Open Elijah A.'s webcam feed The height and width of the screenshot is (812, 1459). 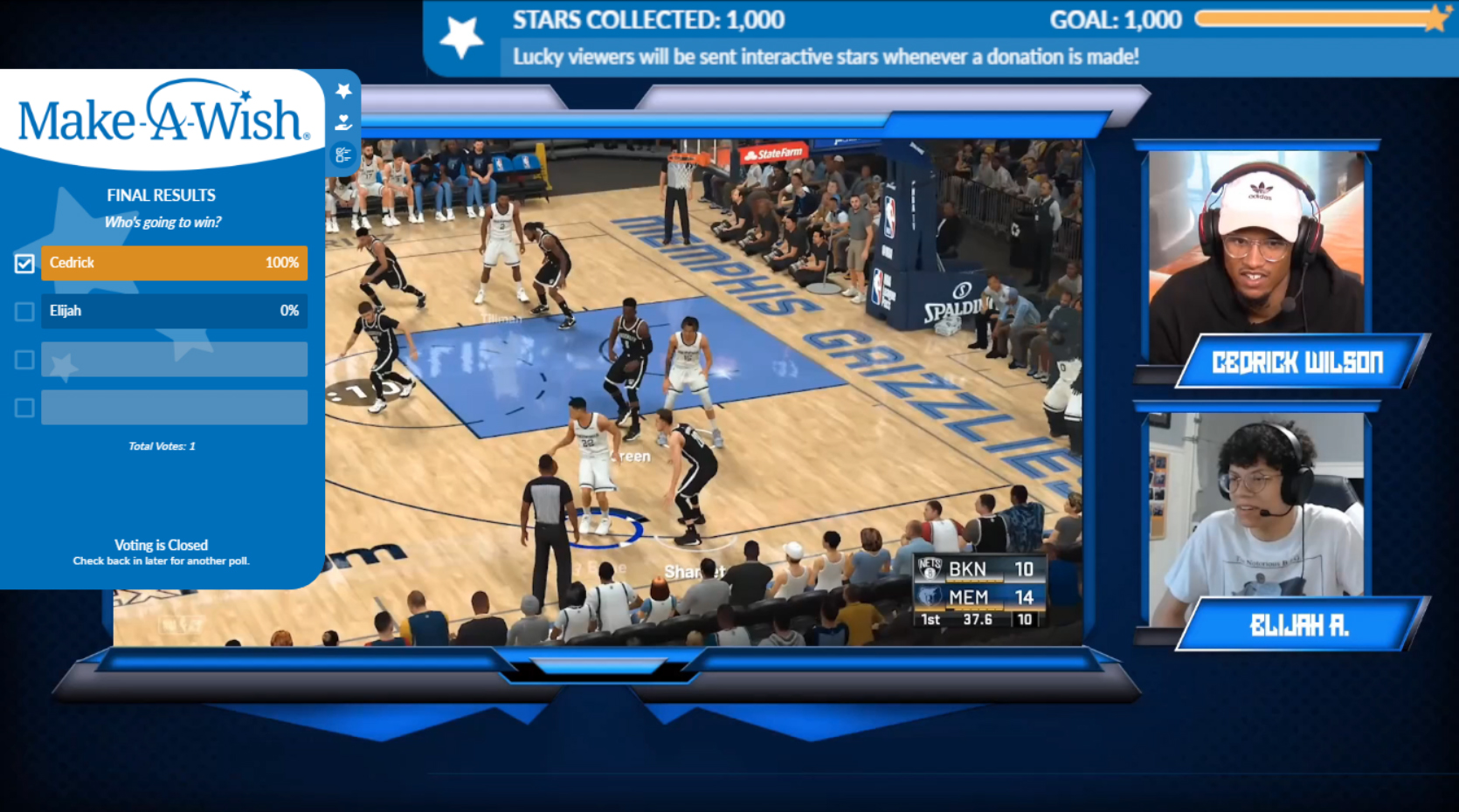click(x=1255, y=520)
